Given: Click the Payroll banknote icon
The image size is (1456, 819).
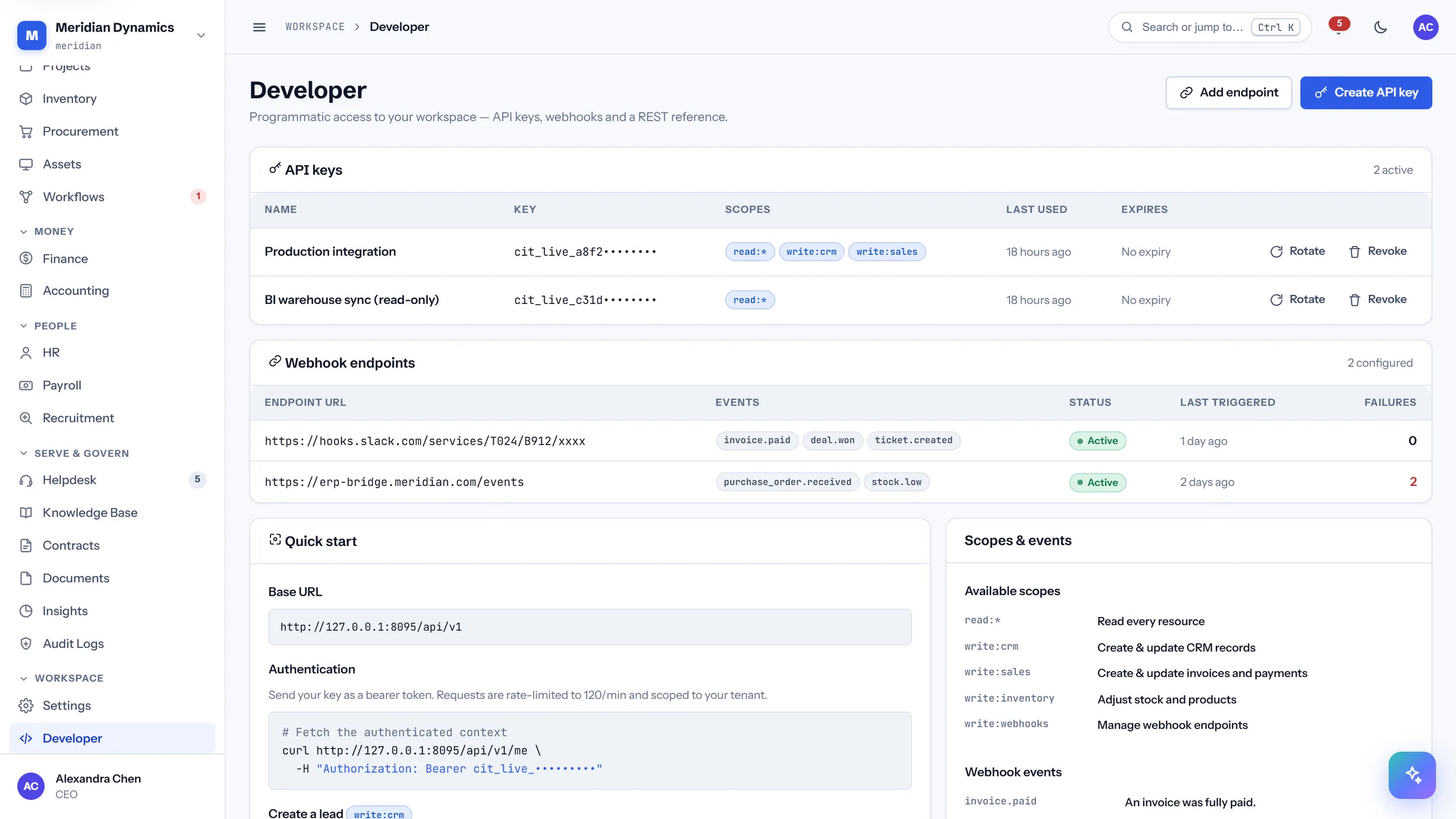Looking at the screenshot, I should [25, 385].
